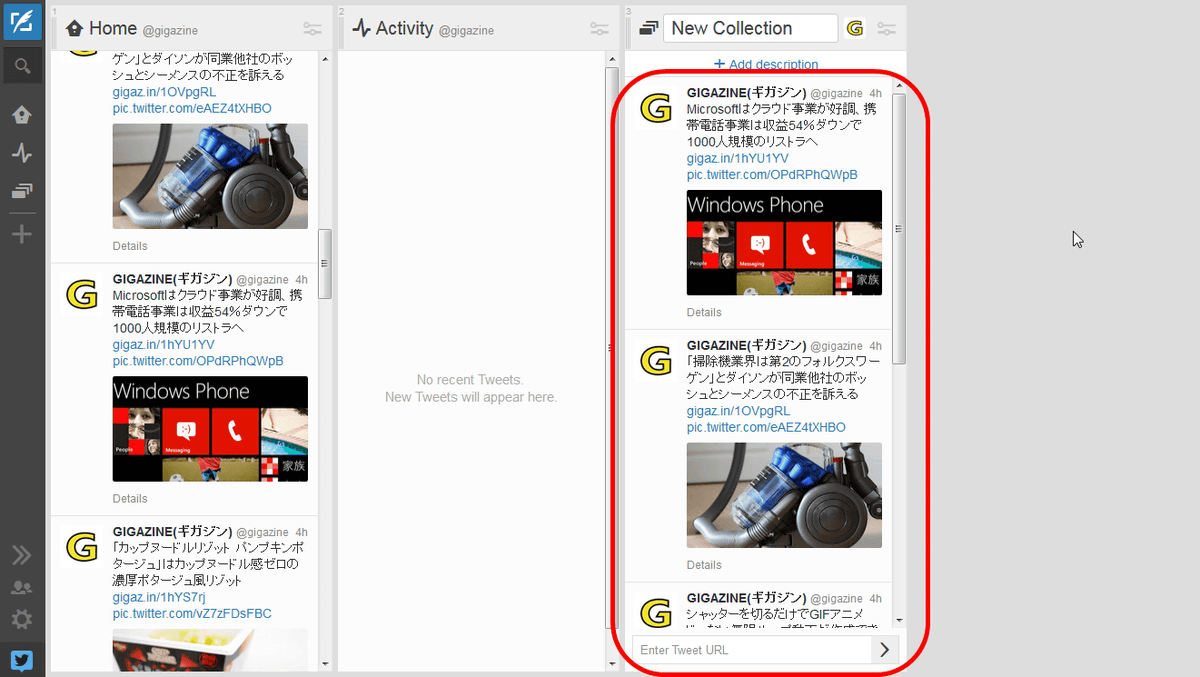Open Activity column settings slider icon
The width and height of the screenshot is (1200, 677).
pos(599,29)
